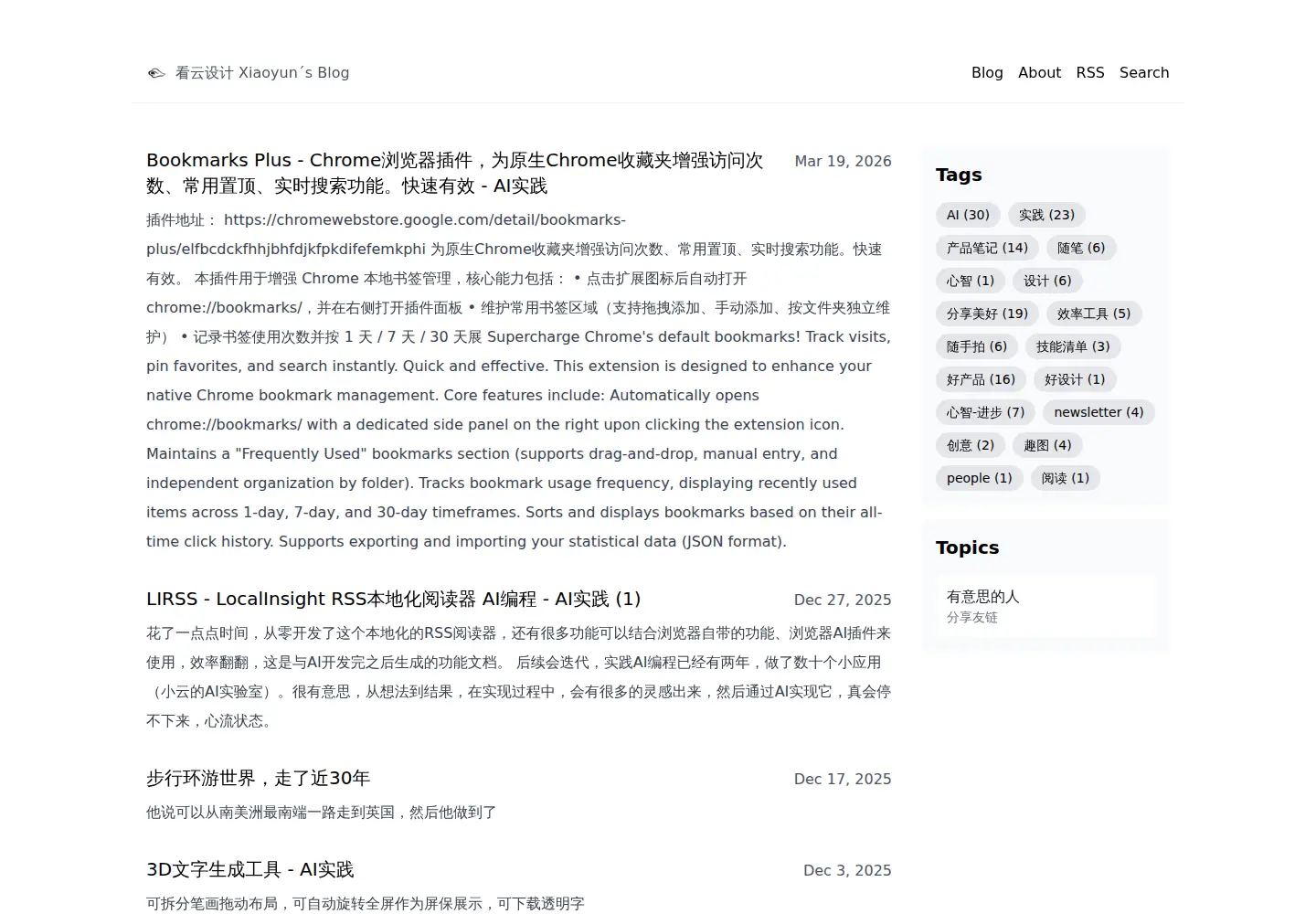Filter by the people (1) tag
The height and width of the screenshot is (914, 1316).
coord(980,478)
